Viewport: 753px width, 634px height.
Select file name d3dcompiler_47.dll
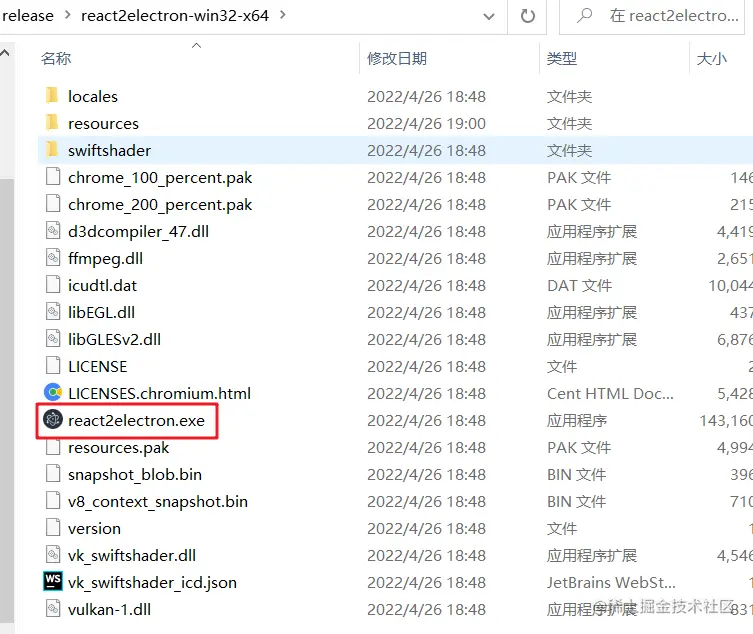coord(138,232)
